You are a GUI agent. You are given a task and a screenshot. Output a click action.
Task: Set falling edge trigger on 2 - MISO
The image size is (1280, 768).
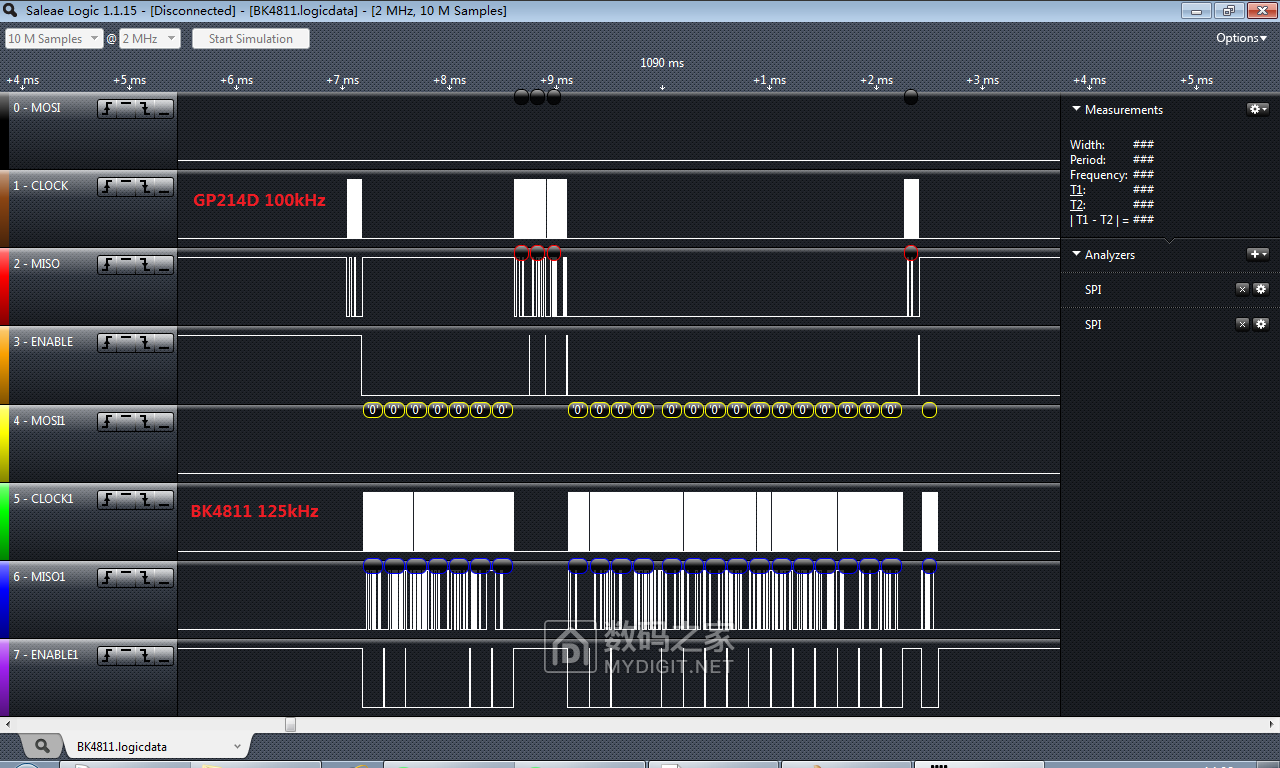pyautogui.click(x=145, y=265)
